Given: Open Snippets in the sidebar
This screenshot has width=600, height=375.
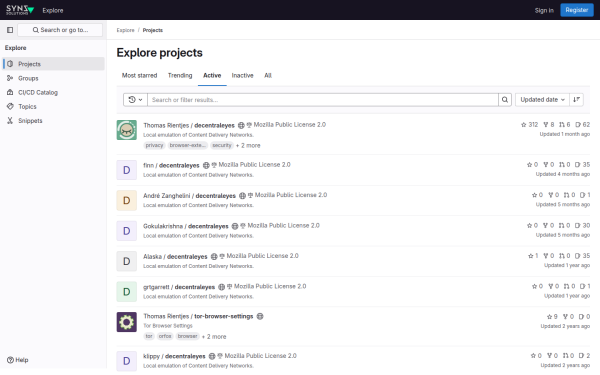Looking at the screenshot, I should pos(54,121).
